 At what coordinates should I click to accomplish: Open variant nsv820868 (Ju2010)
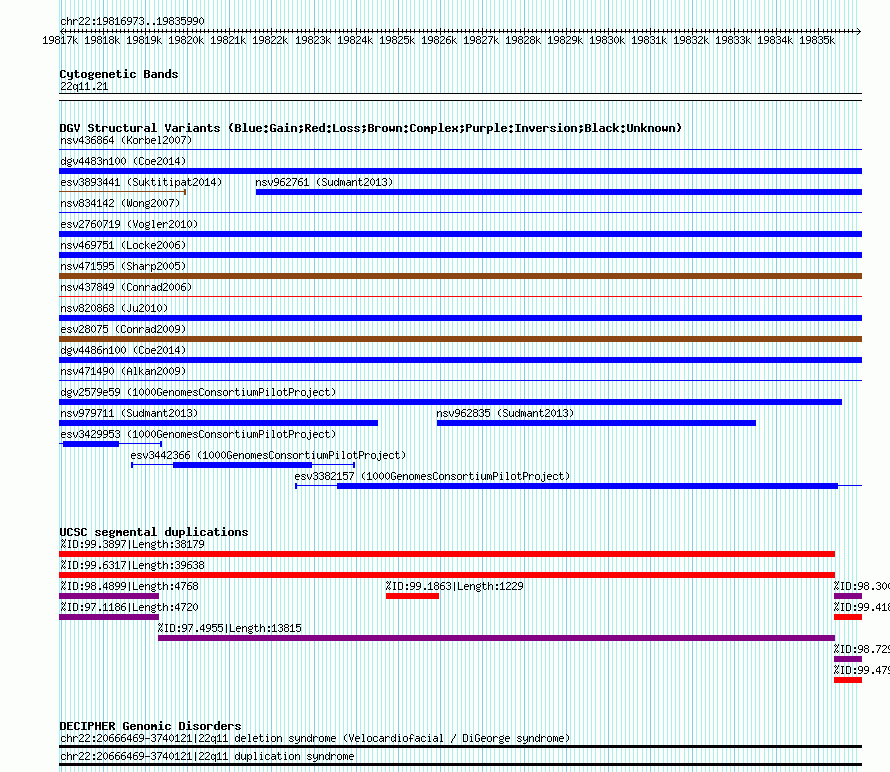point(114,308)
